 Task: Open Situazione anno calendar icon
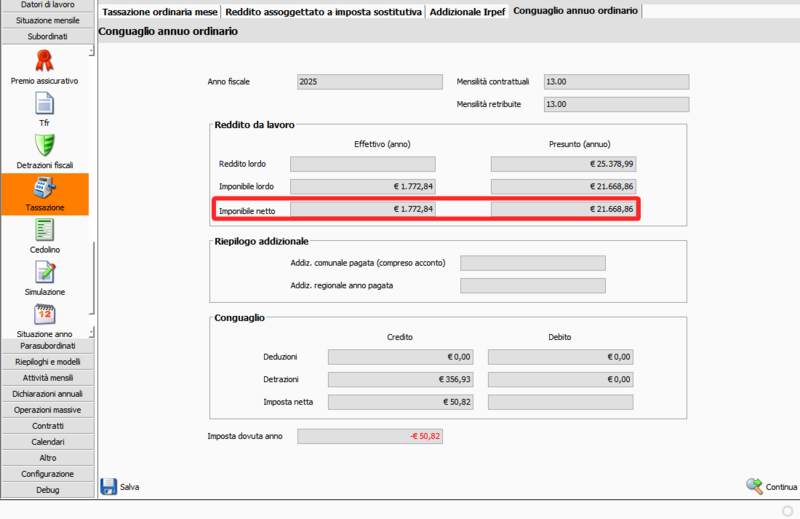pyautogui.click(x=44, y=314)
